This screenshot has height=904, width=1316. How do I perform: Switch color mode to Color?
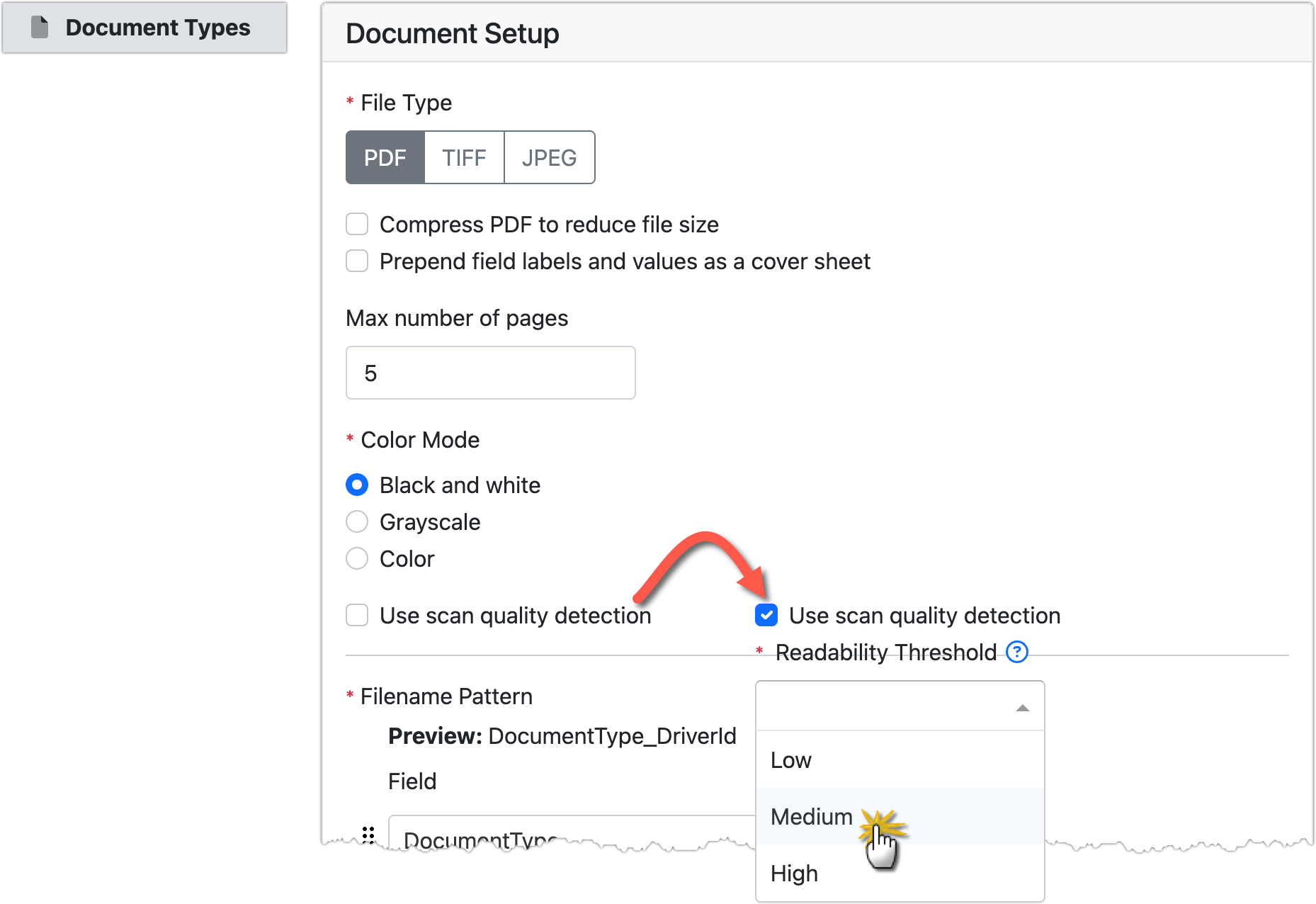coord(357,559)
